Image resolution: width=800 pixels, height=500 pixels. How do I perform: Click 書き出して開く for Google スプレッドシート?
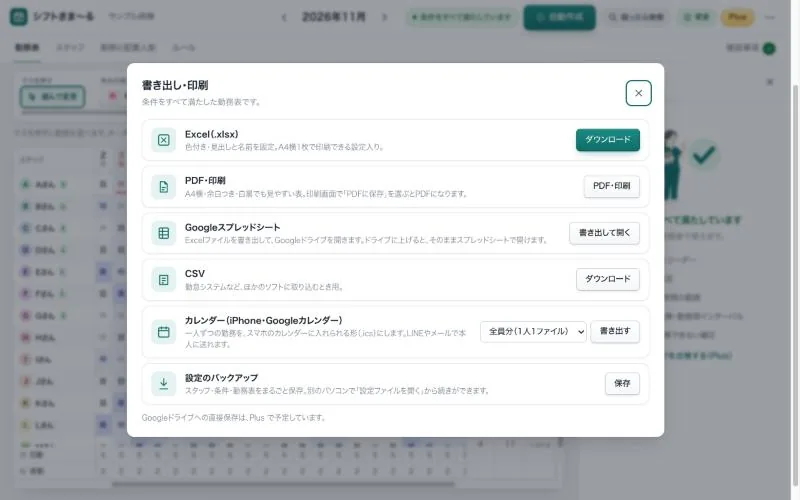pos(604,233)
